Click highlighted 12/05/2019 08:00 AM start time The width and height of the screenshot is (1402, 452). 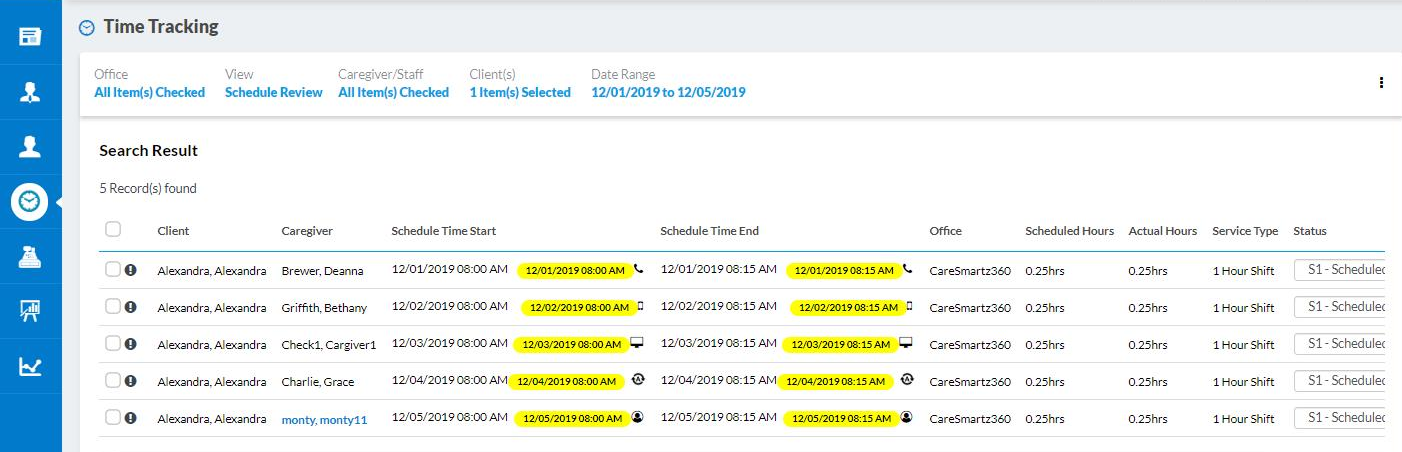572,419
